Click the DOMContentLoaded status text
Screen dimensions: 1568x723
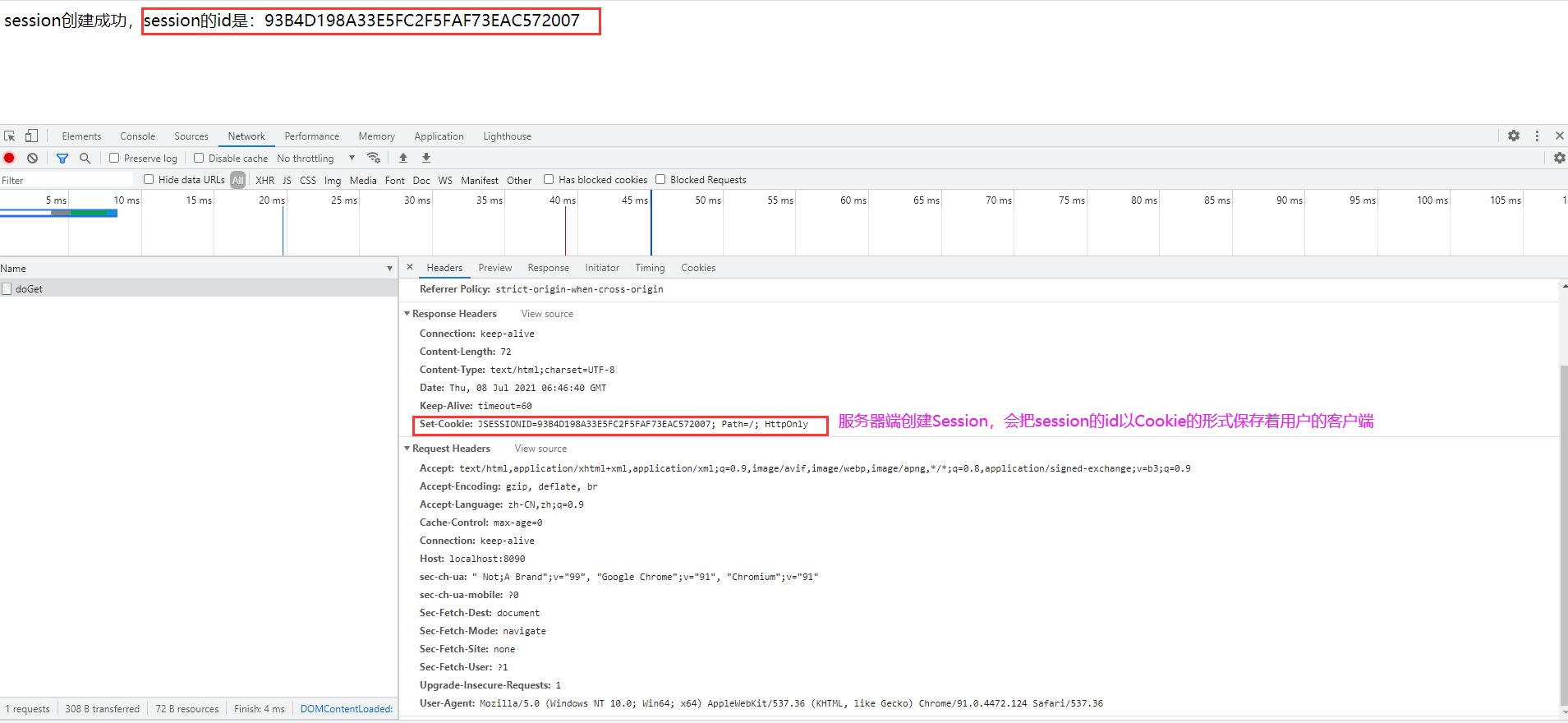[347, 709]
